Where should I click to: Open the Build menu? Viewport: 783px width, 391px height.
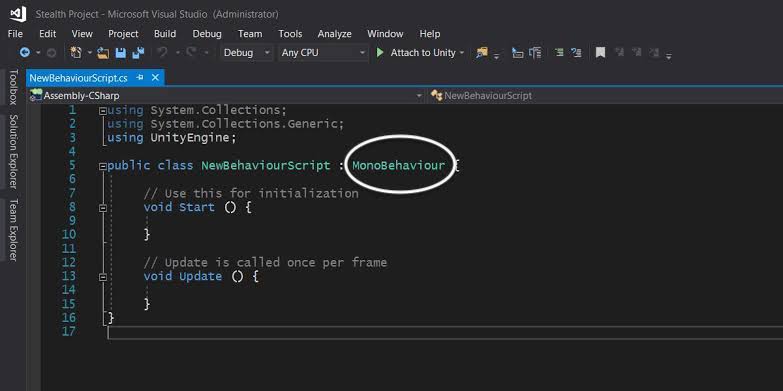click(x=165, y=34)
